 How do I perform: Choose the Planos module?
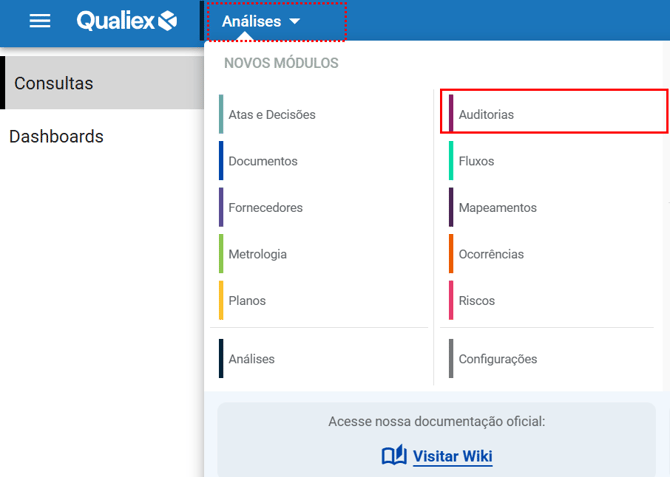click(247, 300)
